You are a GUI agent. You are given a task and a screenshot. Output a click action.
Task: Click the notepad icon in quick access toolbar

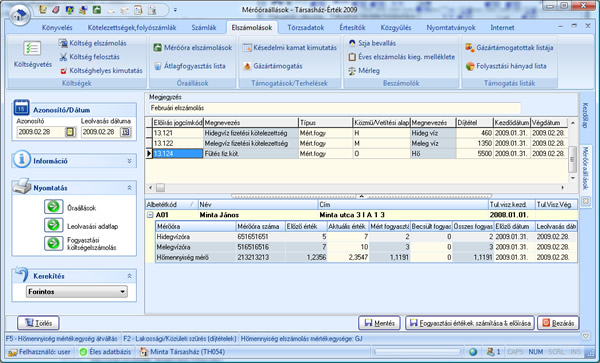point(43,10)
